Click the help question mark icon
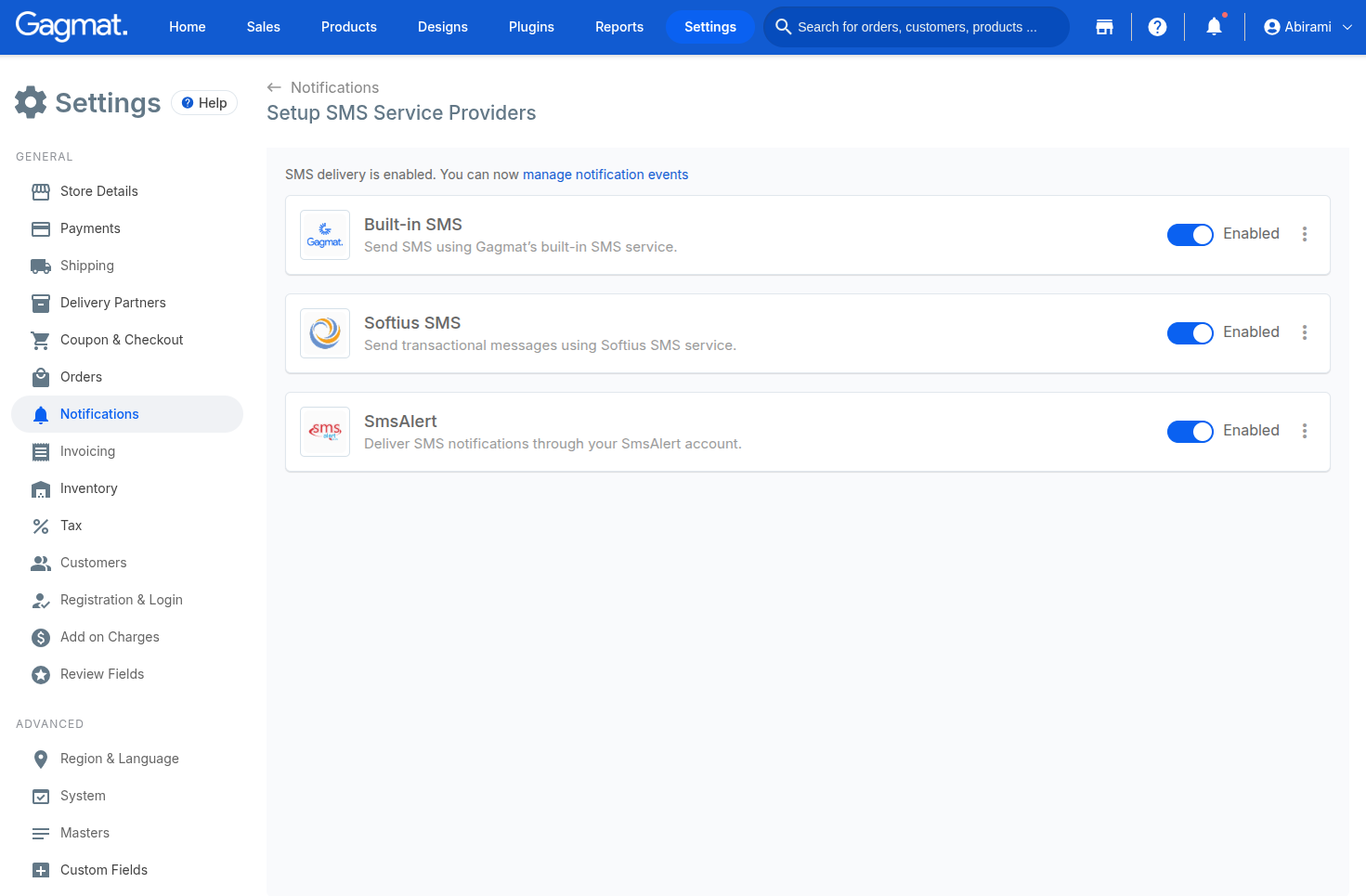1366x896 pixels. pos(1157,27)
